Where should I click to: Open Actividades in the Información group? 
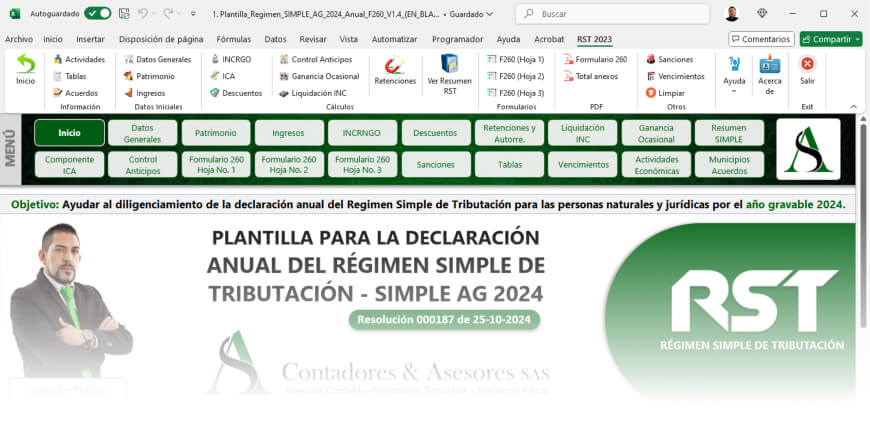(79, 59)
